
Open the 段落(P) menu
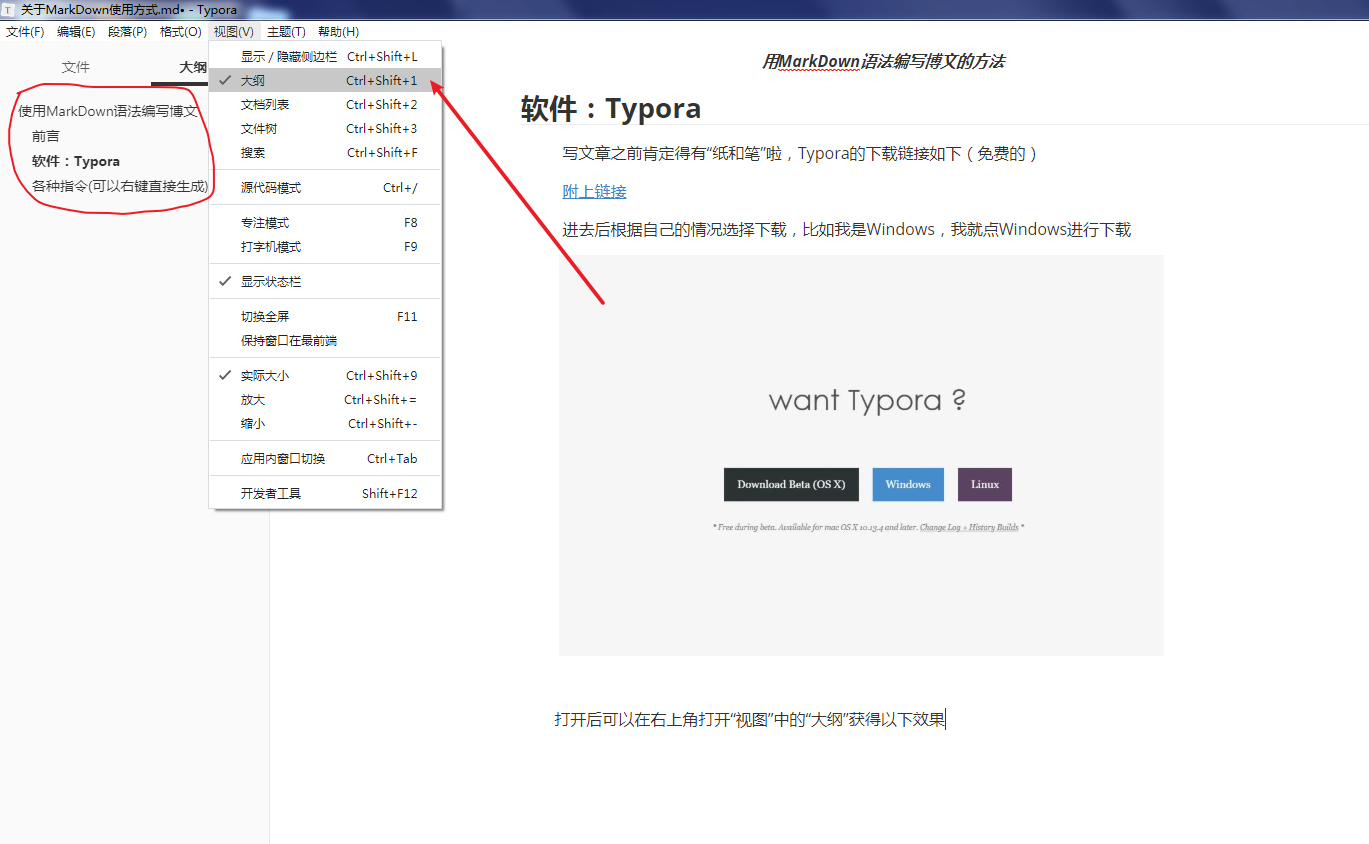point(127,32)
